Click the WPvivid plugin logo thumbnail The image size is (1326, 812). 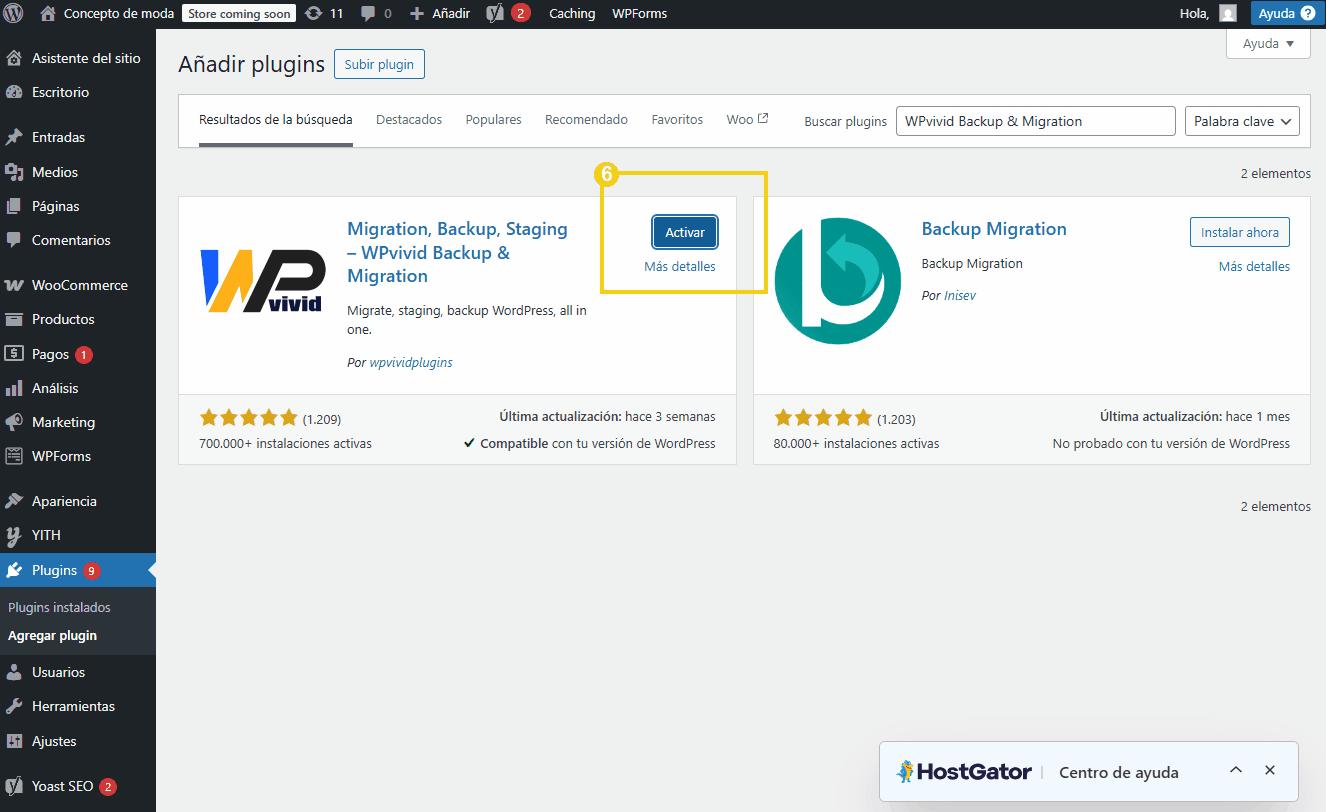[x=263, y=280]
